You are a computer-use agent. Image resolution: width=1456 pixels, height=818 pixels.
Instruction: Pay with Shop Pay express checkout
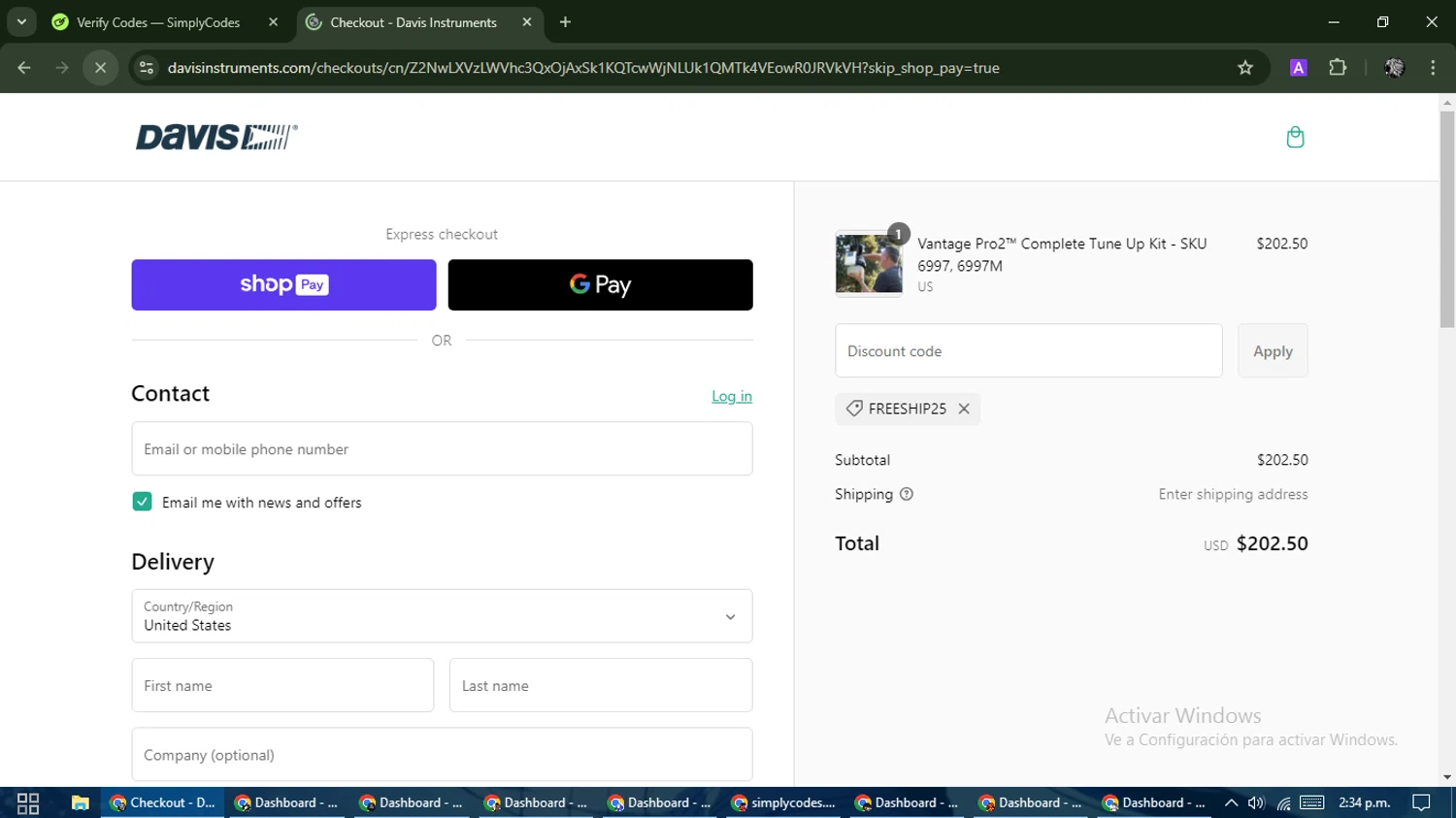tap(283, 284)
